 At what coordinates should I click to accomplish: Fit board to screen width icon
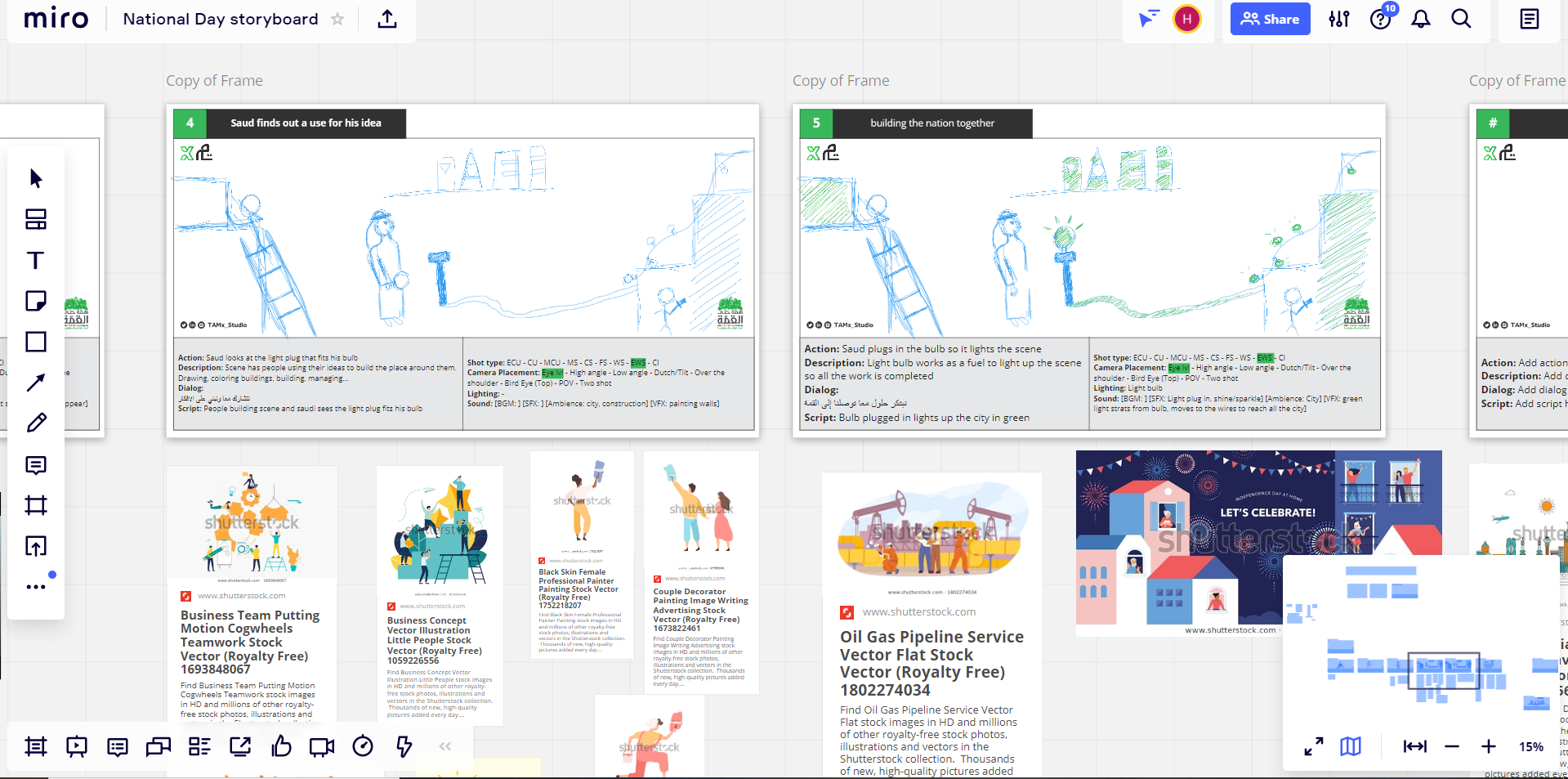(x=1415, y=746)
